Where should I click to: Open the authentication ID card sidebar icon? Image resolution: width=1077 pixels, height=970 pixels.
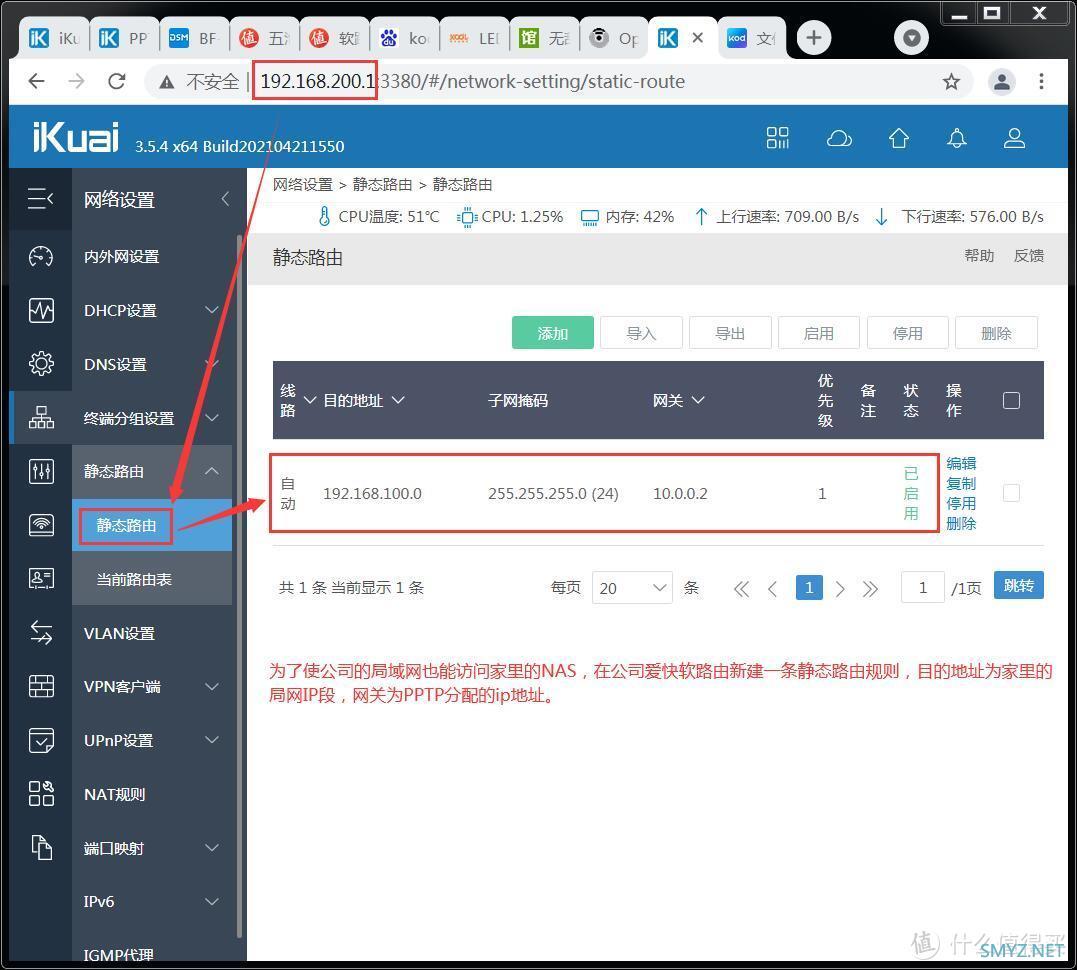pos(41,578)
